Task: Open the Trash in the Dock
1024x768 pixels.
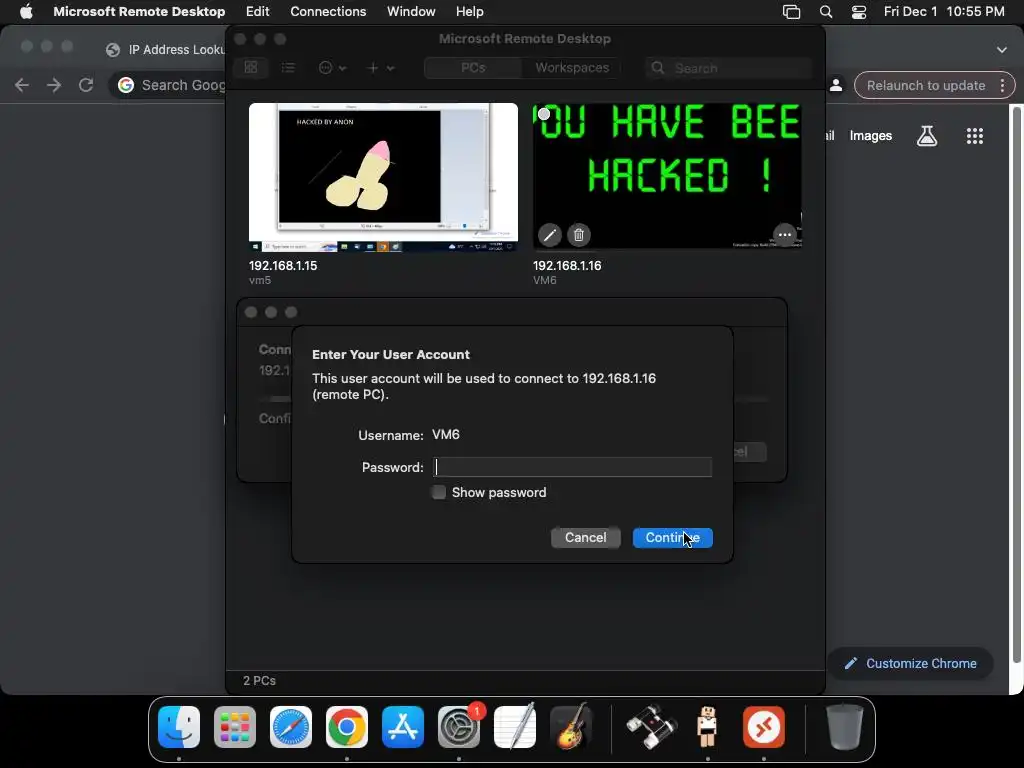Action: click(844, 726)
